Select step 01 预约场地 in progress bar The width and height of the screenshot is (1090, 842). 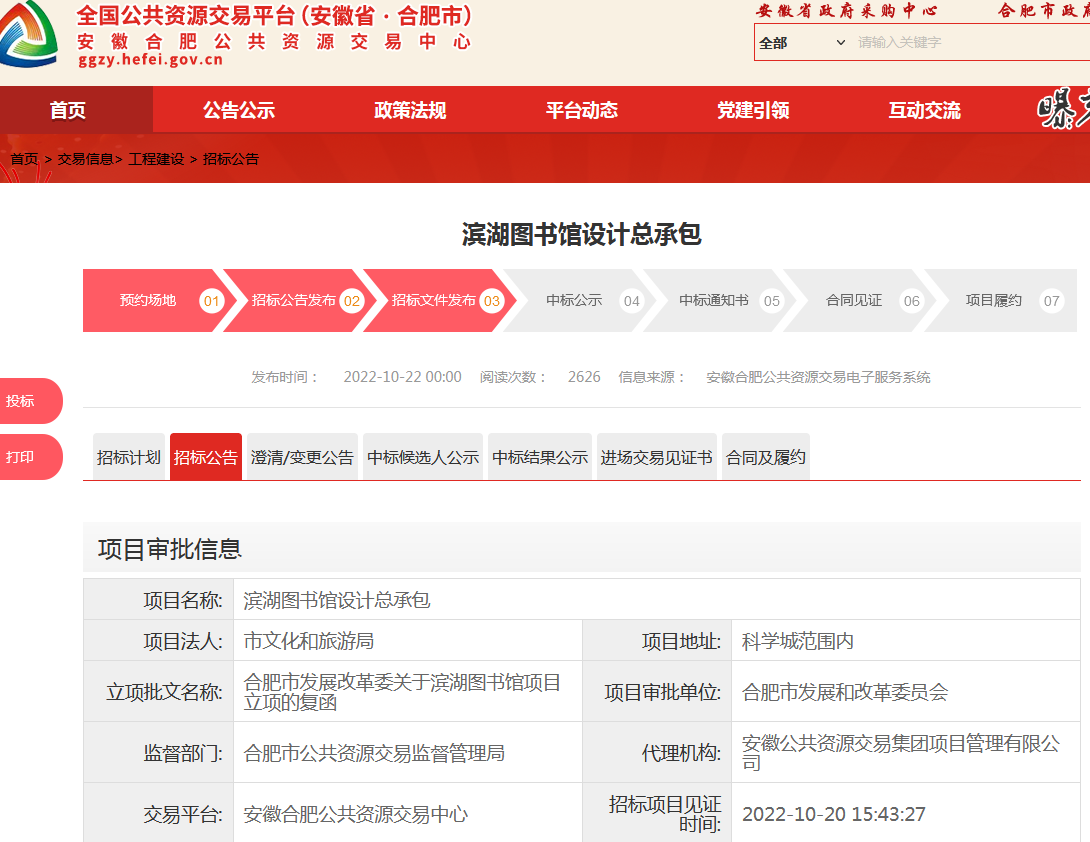point(150,300)
